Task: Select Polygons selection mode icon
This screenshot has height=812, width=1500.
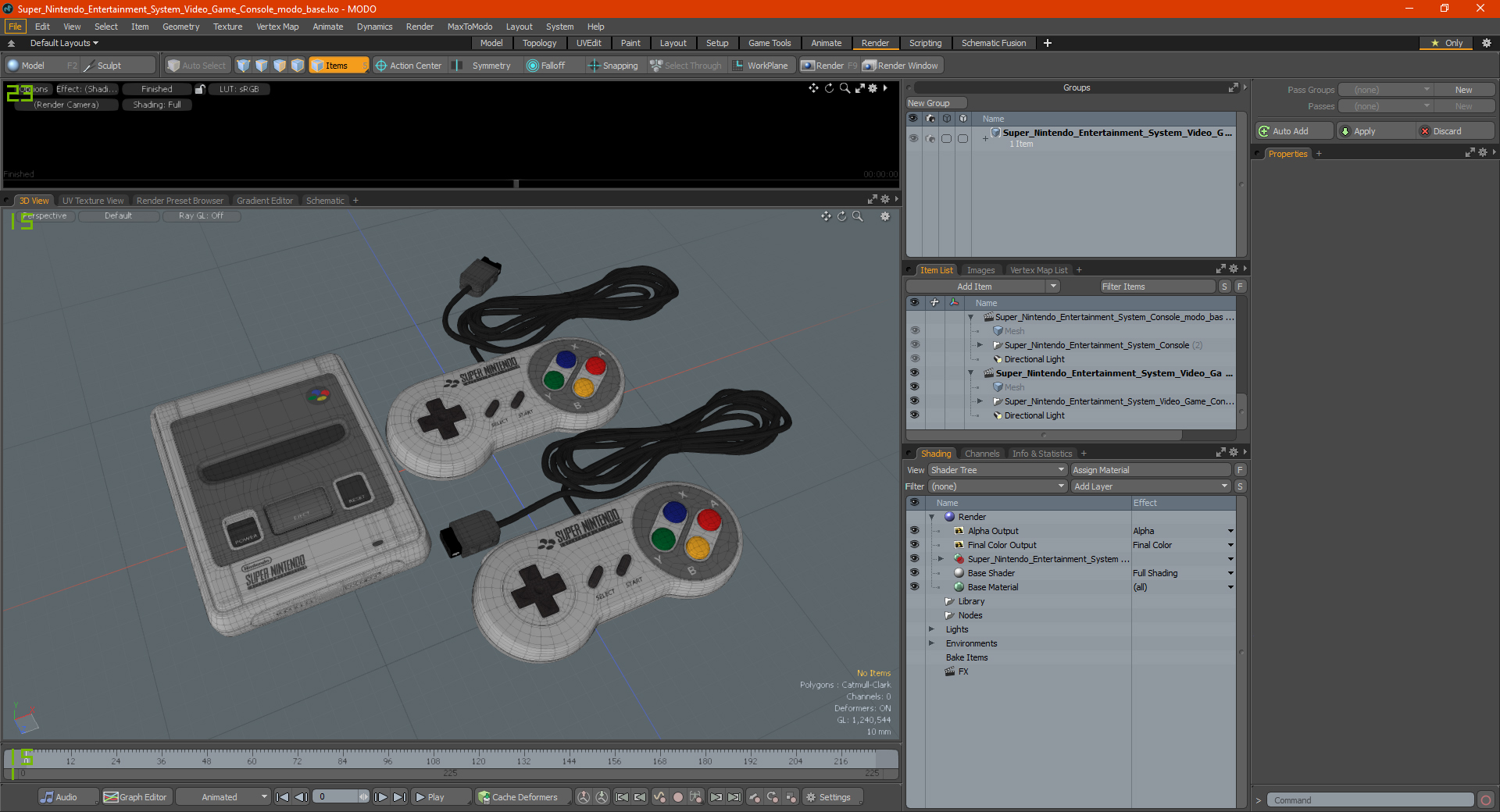Action: click(x=280, y=66)
